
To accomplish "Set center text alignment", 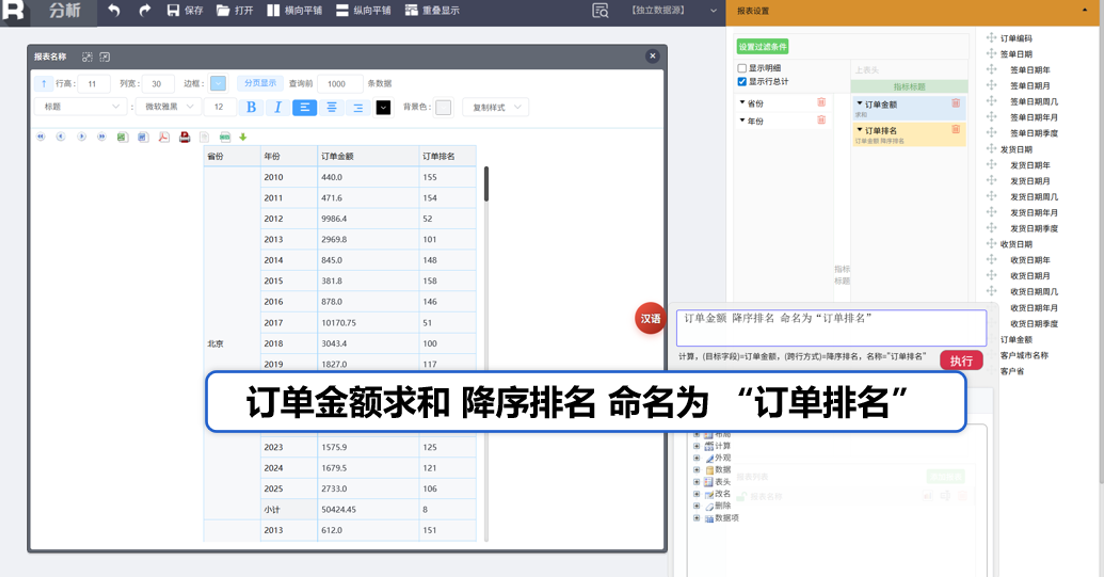I will pyautogui.click(x=331, y=107).
